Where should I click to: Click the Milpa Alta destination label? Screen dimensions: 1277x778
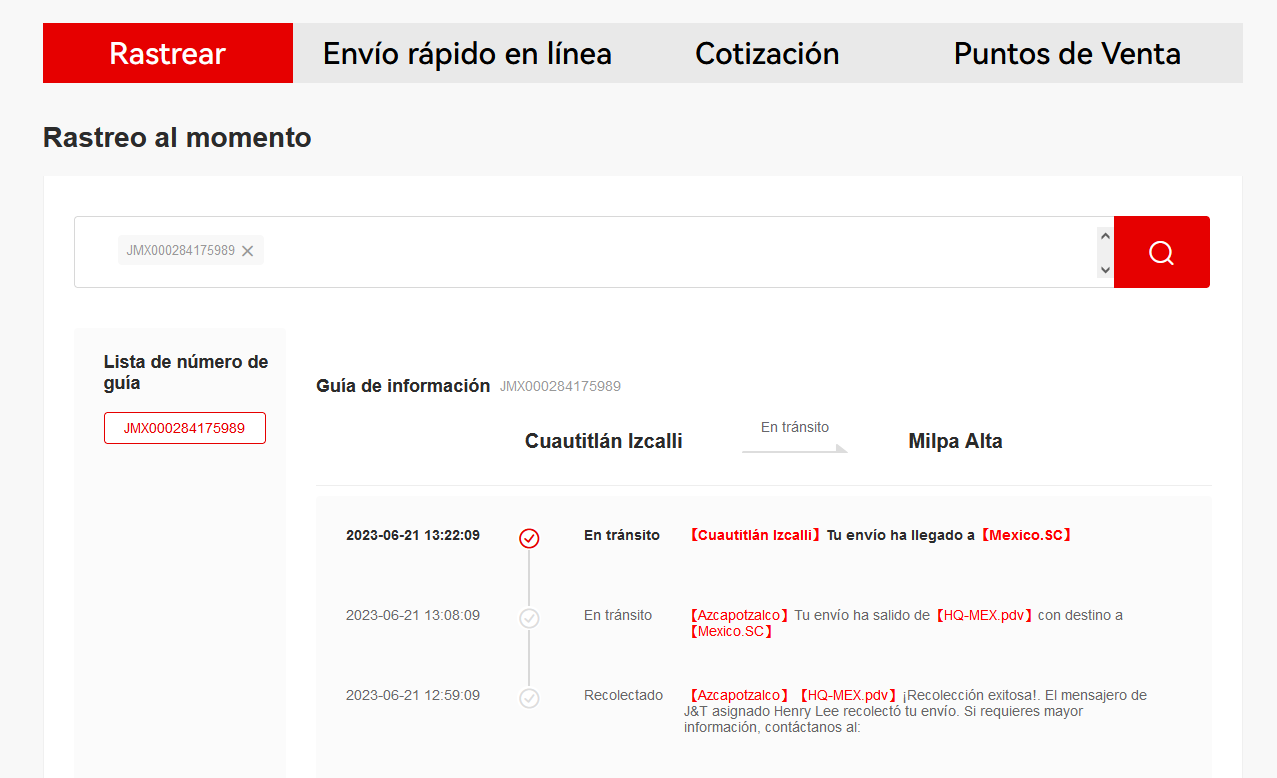pos(955,441)
